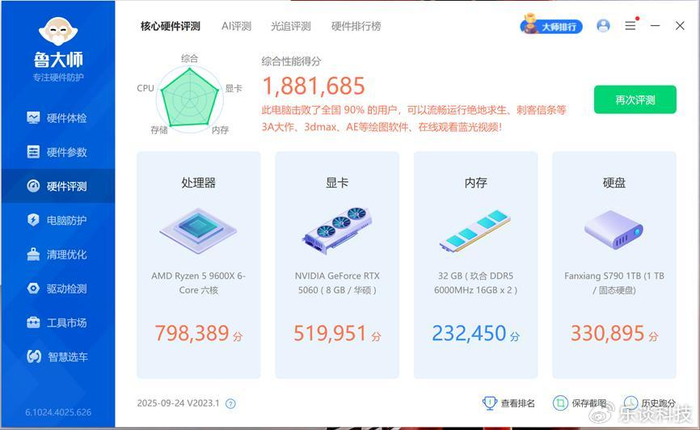Click the user account avatar icon
This screenshot has width=700, height=430.
[603, 25]
